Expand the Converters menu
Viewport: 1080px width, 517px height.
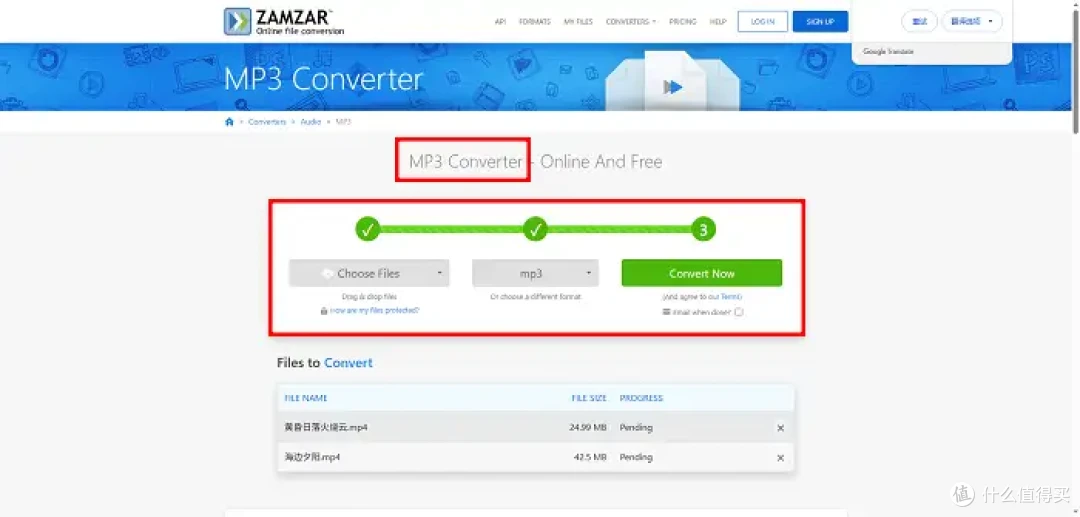pos(630,22)
